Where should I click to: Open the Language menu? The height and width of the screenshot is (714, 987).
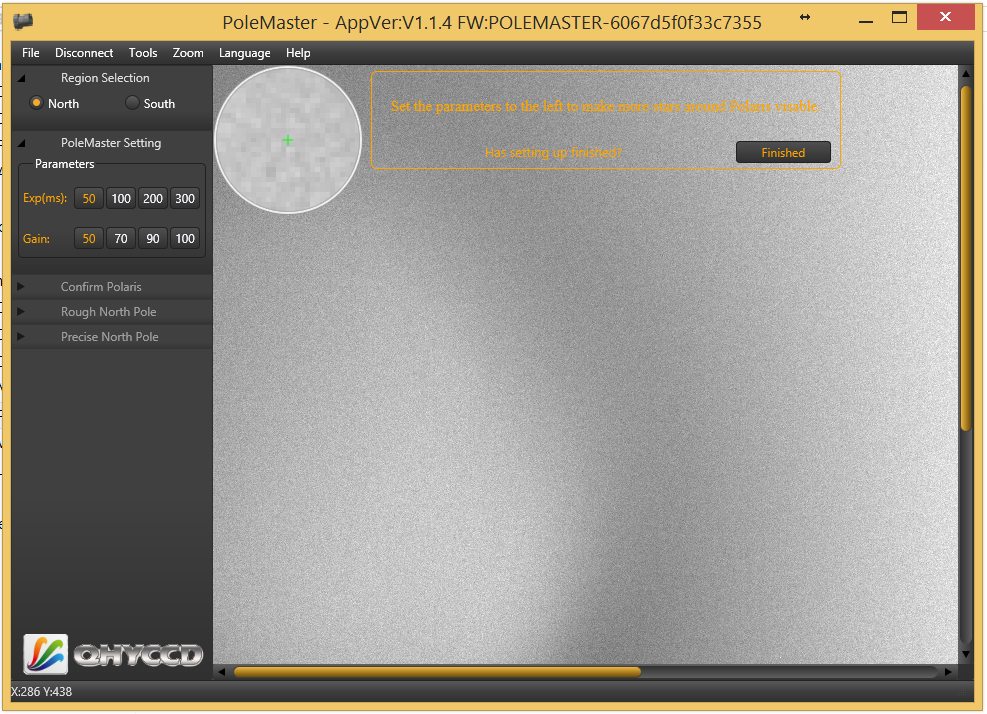244,53
